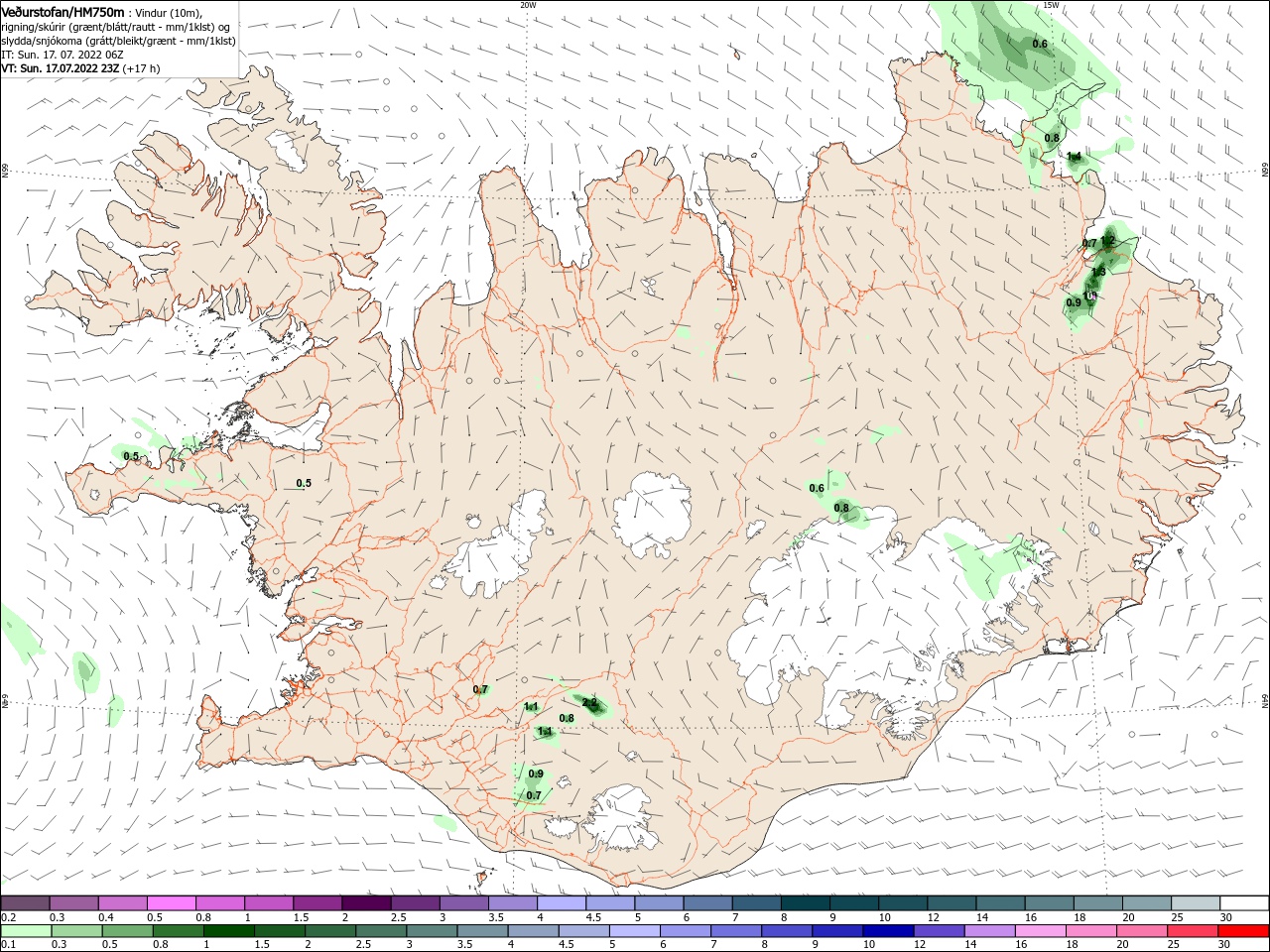The width and height of the screenshot is (1270, 952).
Task: Pick the darkest green swatch between 1 and 1.5, lower legend
Action: pyautogui.click(x=228, y=931)
